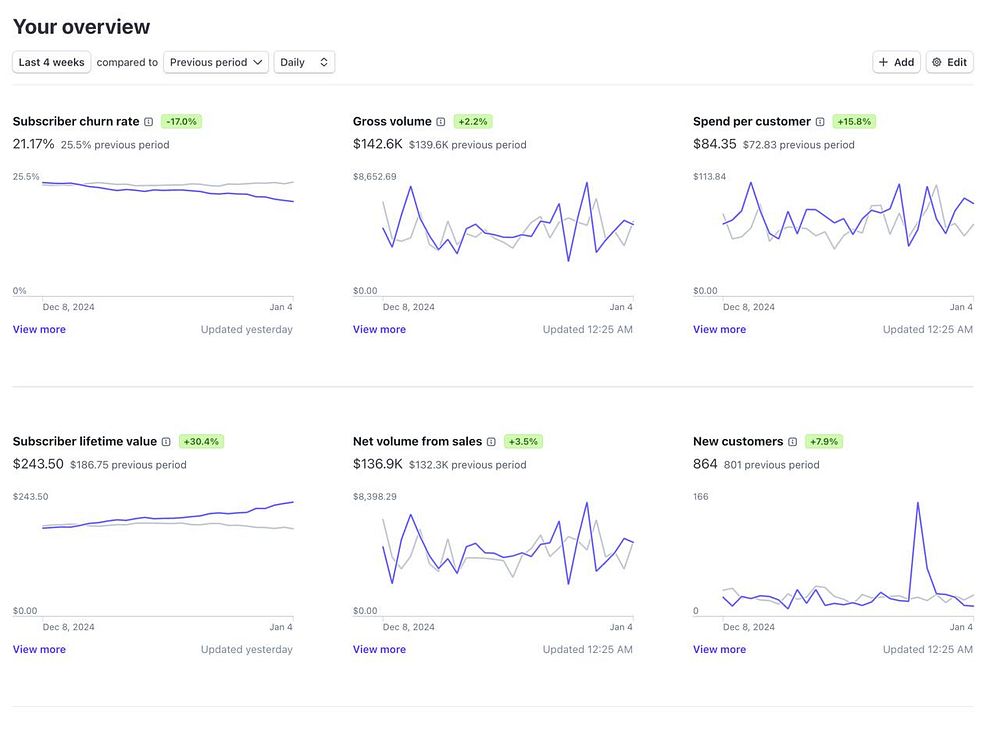Image resolution: width=1000 pixels, height=731 pixels.
Task: Click the Add button with plus icon
Action: [896, 62]
